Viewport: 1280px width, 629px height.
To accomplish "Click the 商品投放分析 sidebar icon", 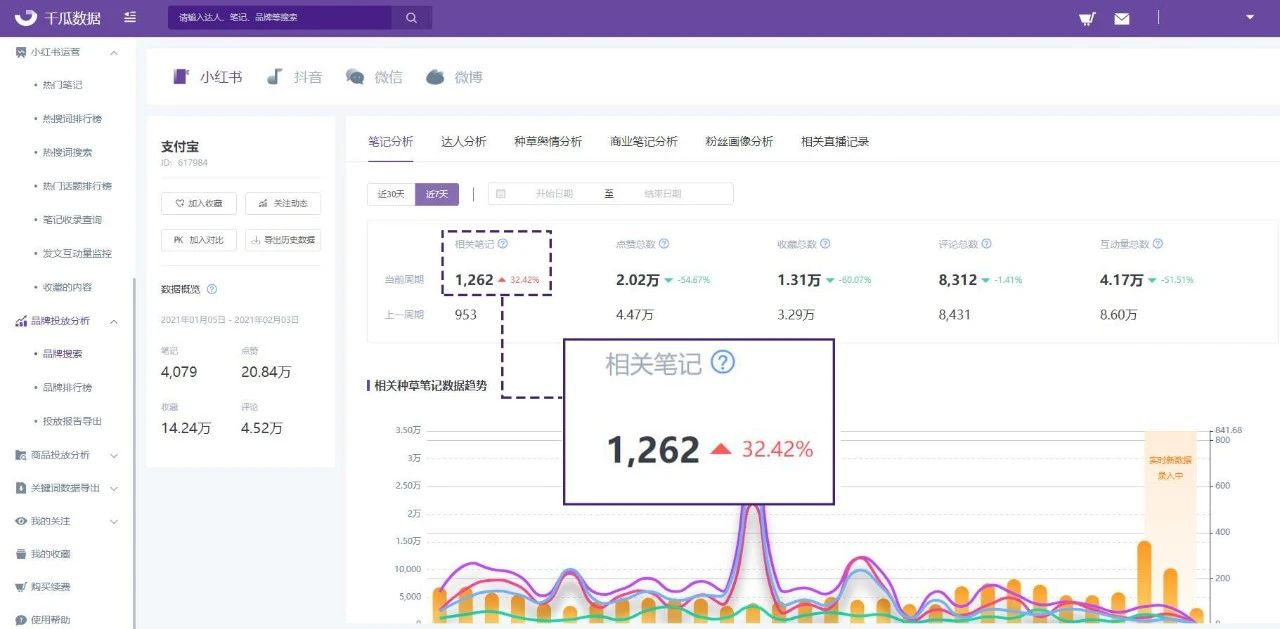I will click(x=21, y=455).
